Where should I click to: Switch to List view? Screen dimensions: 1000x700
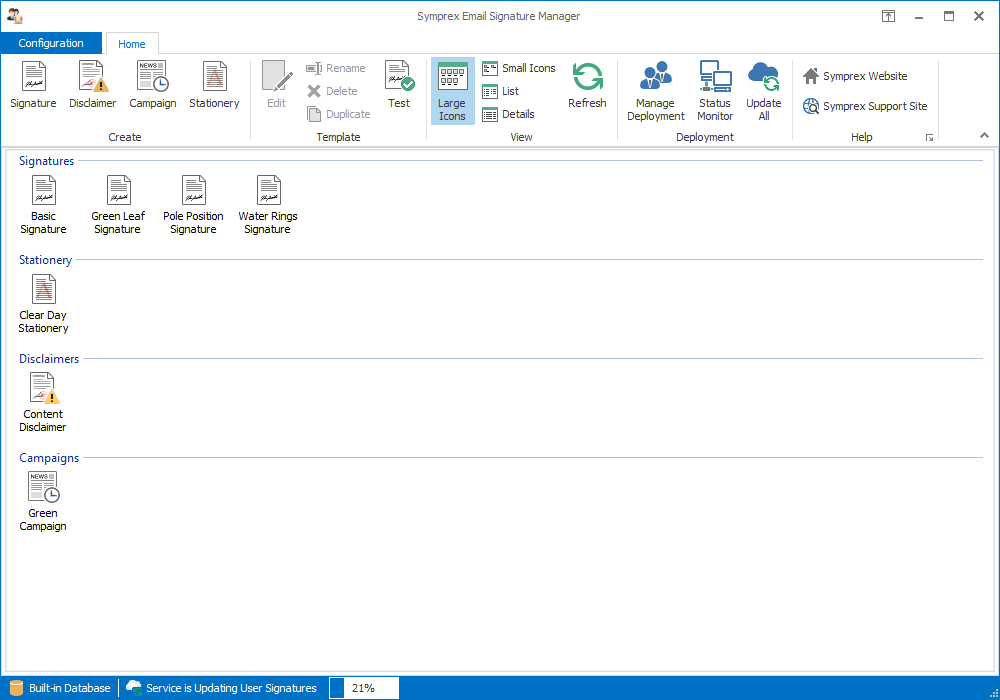pos(501,91)
